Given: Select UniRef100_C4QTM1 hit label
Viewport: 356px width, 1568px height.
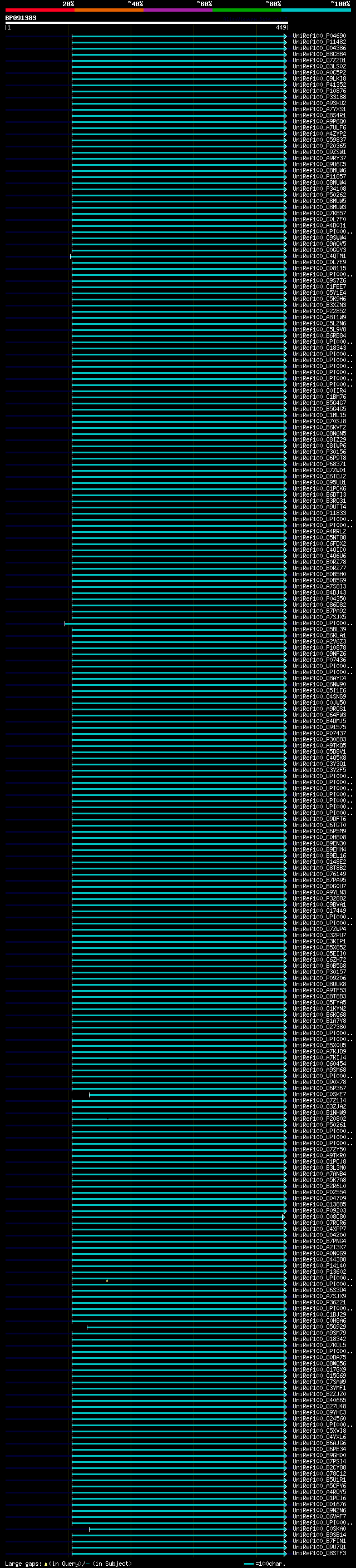Looking at the screenshot, I should tap(319, 256).
